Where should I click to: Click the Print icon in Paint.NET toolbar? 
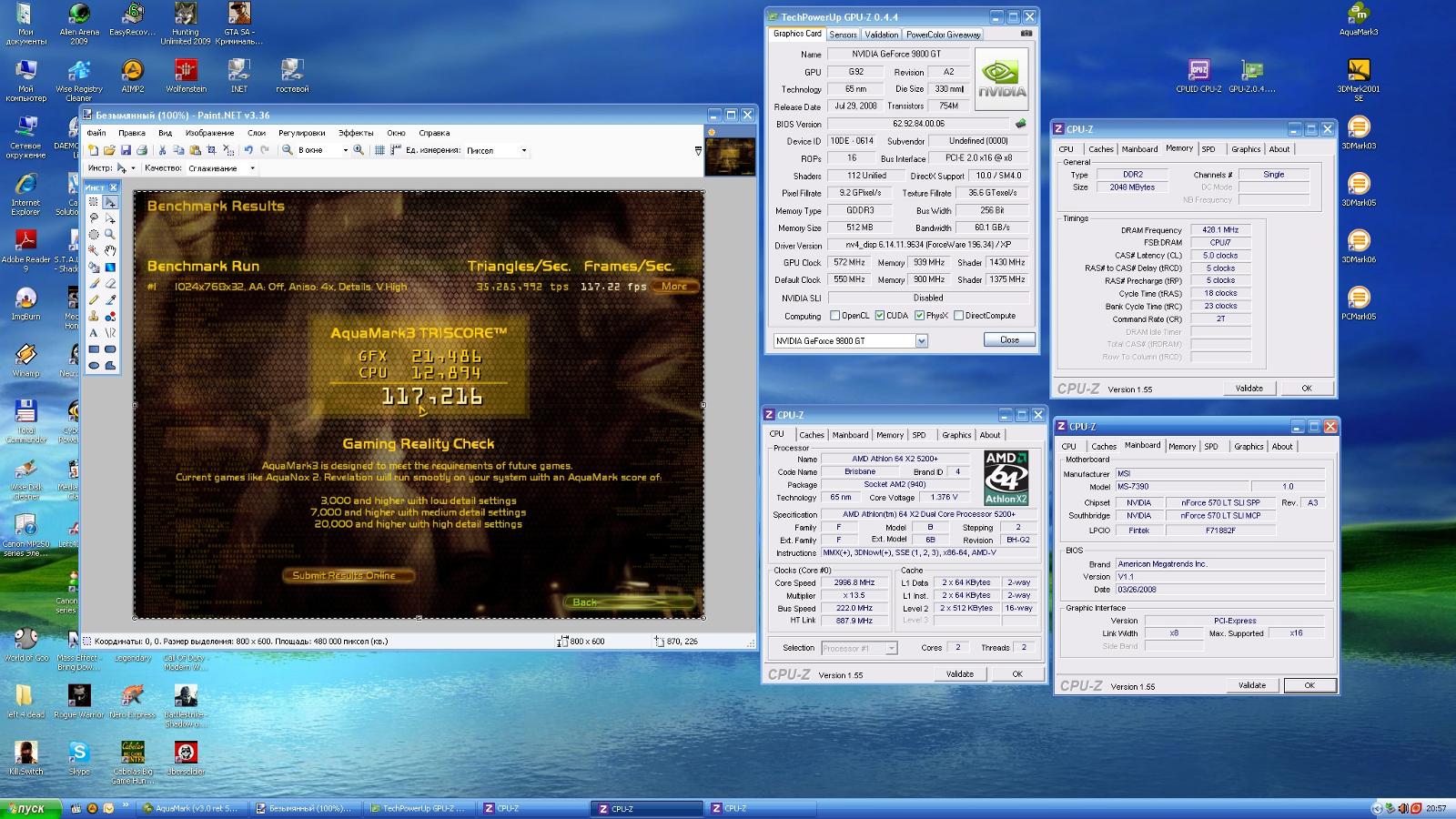[x=142, y=150]
